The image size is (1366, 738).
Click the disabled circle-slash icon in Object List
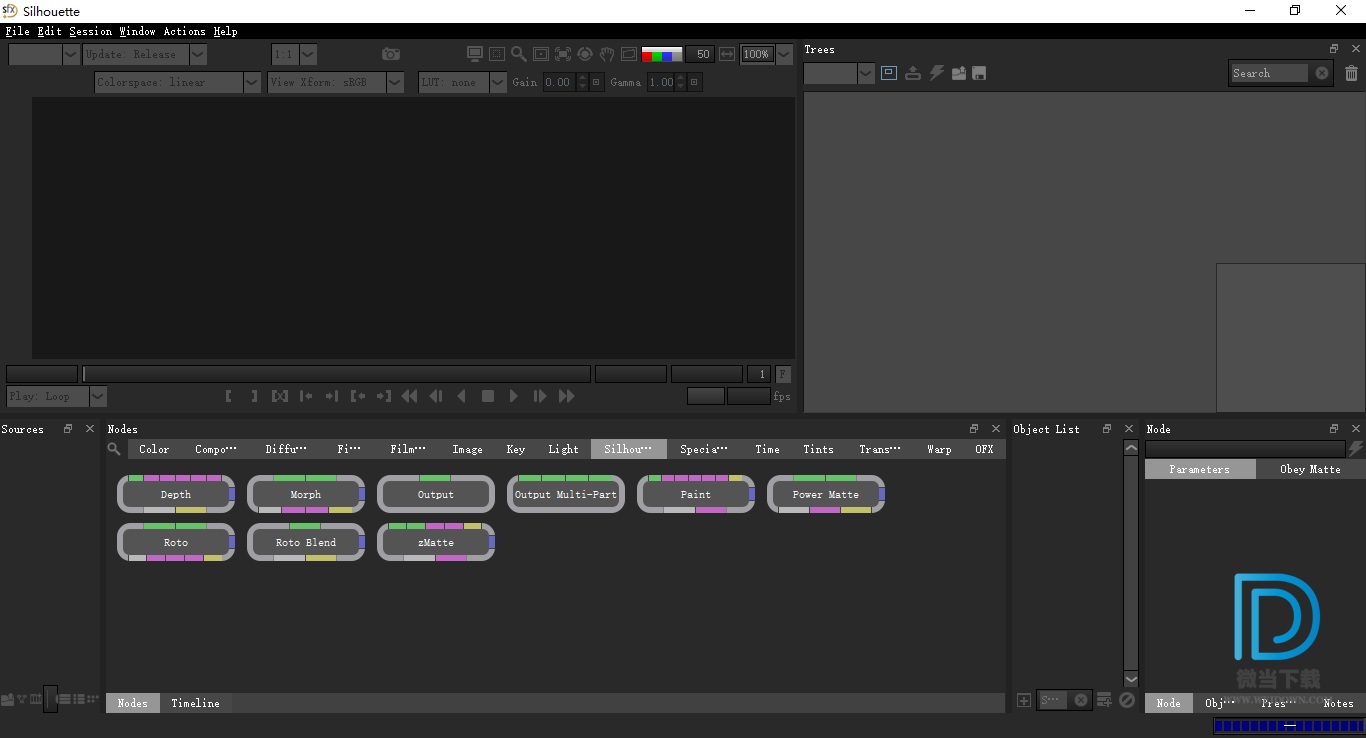1127,700
